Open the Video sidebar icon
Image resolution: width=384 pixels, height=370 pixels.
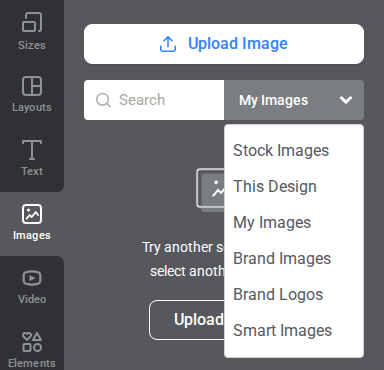pyautogui.click(x=32, y=278)
